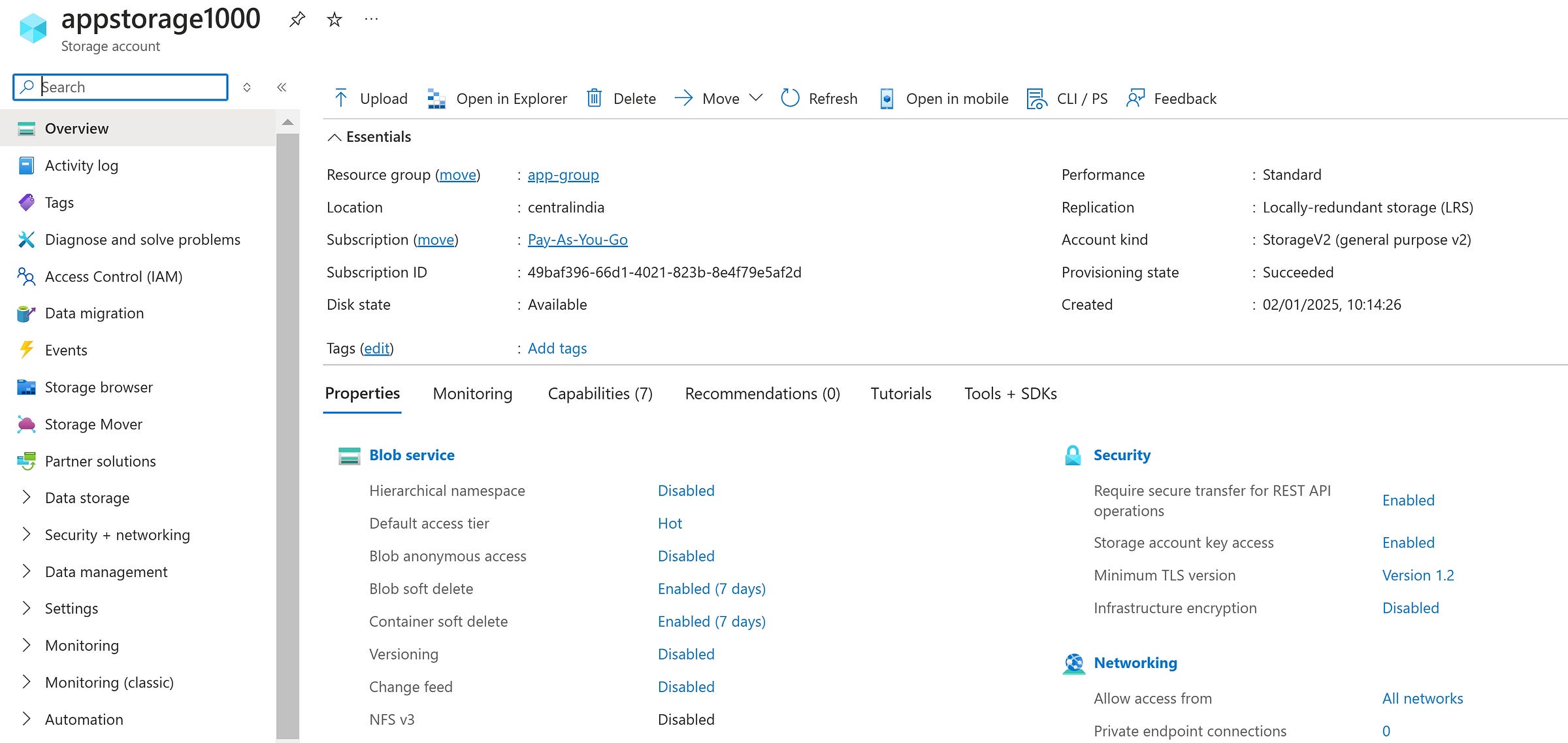Open Access Control (IAM) people icon
1568x743 pixels.
[26, 276]
